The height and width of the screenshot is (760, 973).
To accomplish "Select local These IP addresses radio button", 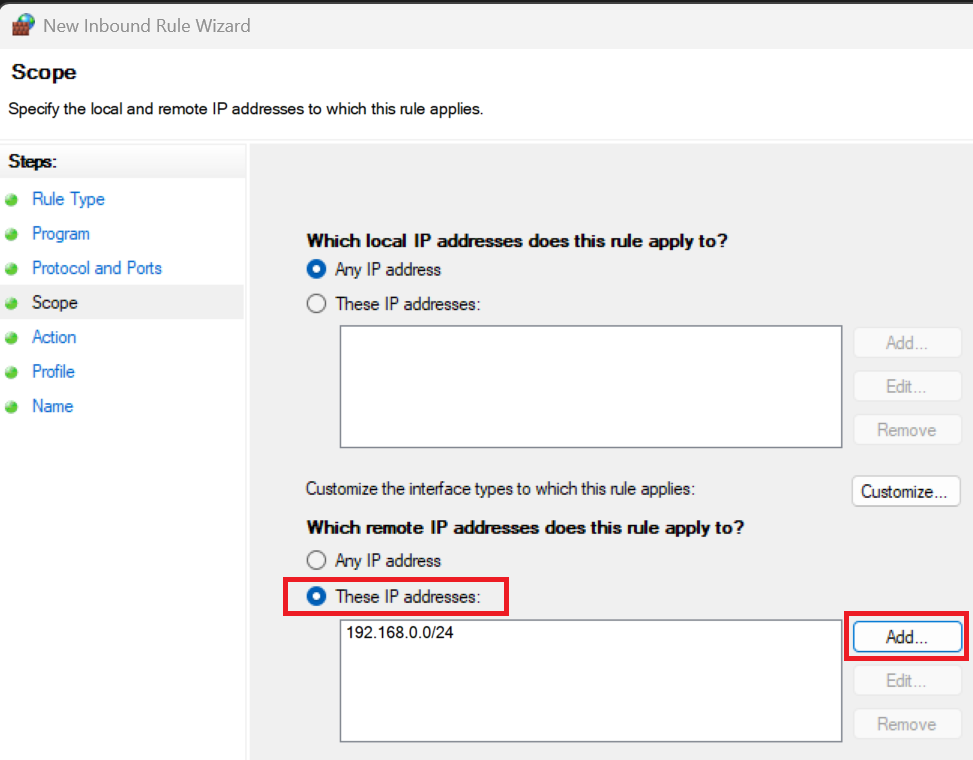I will pyautogui.click(x=317, y=304).
